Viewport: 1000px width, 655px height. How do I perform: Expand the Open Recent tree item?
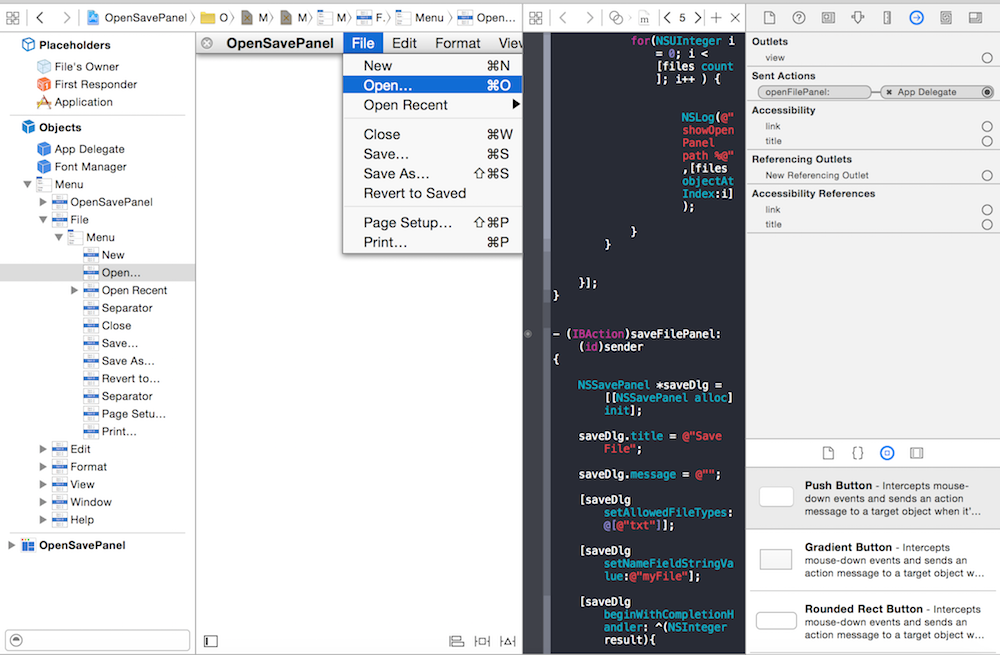coord(75,290)
